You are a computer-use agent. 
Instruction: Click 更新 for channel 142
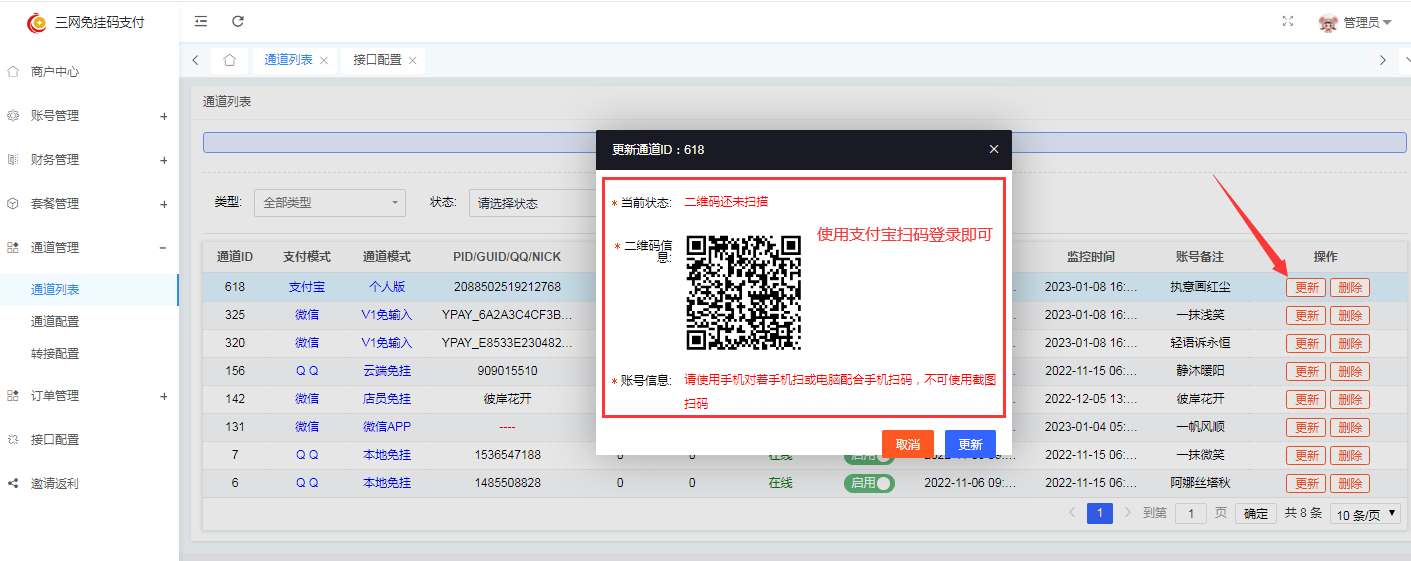tap(1306, 399)
